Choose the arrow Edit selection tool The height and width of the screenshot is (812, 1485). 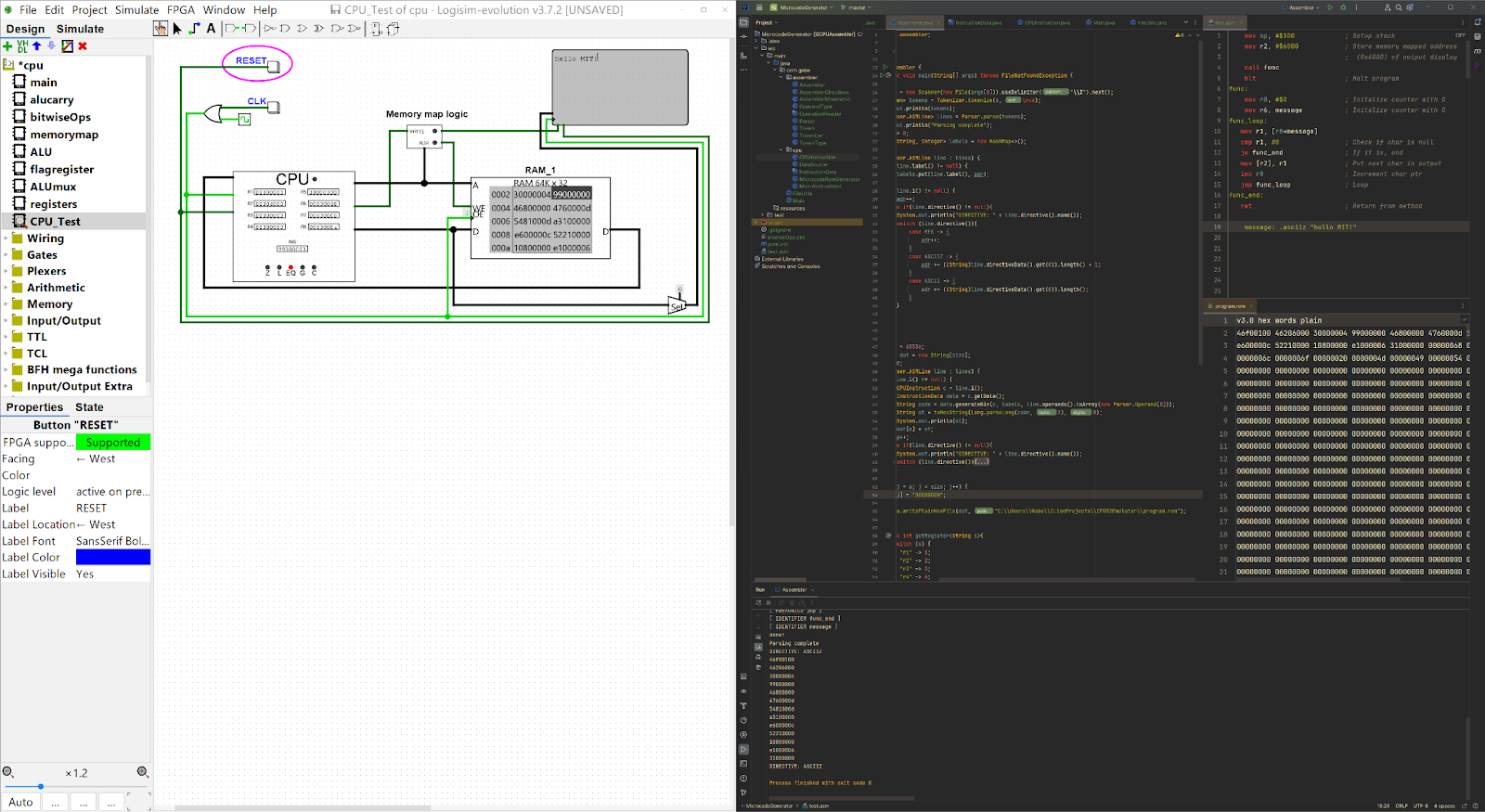point(177,29)
